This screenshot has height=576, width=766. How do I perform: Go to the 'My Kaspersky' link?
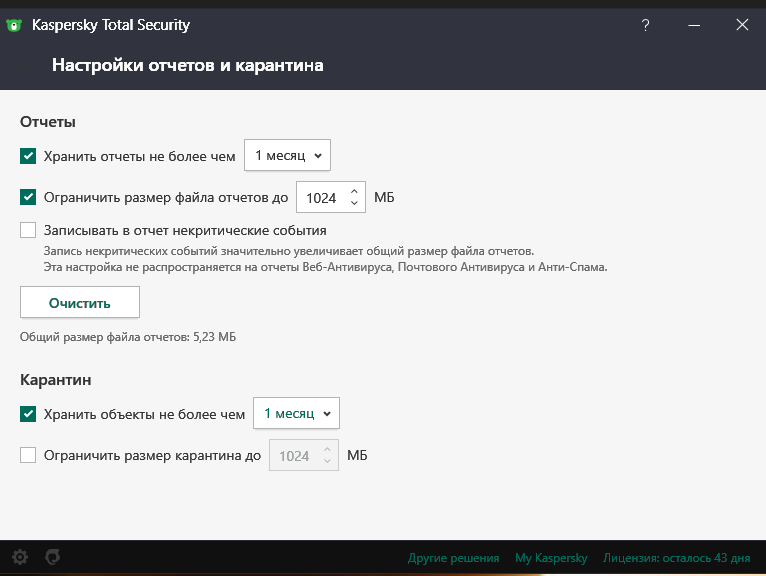pyautogui.click(x=550, y=558)
